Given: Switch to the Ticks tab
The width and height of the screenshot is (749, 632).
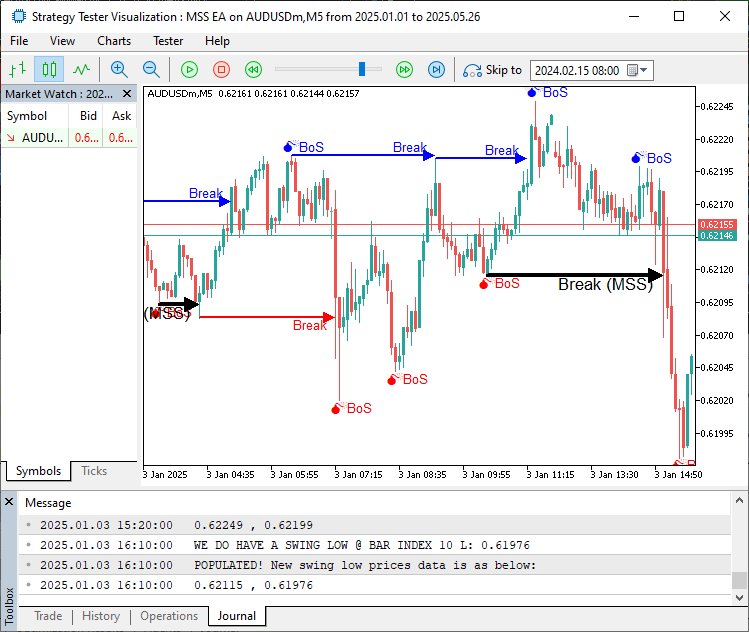Looking at the screenshot, I should [94, 471].
